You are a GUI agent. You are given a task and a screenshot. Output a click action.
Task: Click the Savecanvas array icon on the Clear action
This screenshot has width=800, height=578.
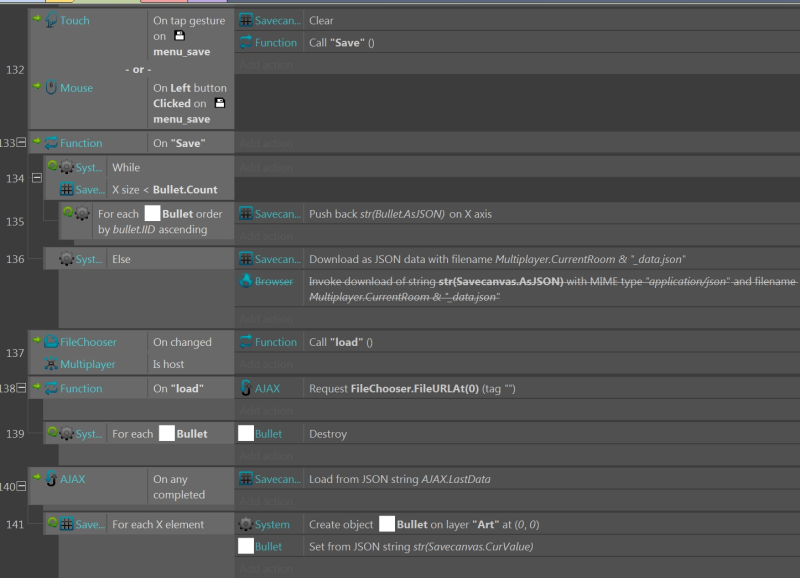(x=245, y=20)
